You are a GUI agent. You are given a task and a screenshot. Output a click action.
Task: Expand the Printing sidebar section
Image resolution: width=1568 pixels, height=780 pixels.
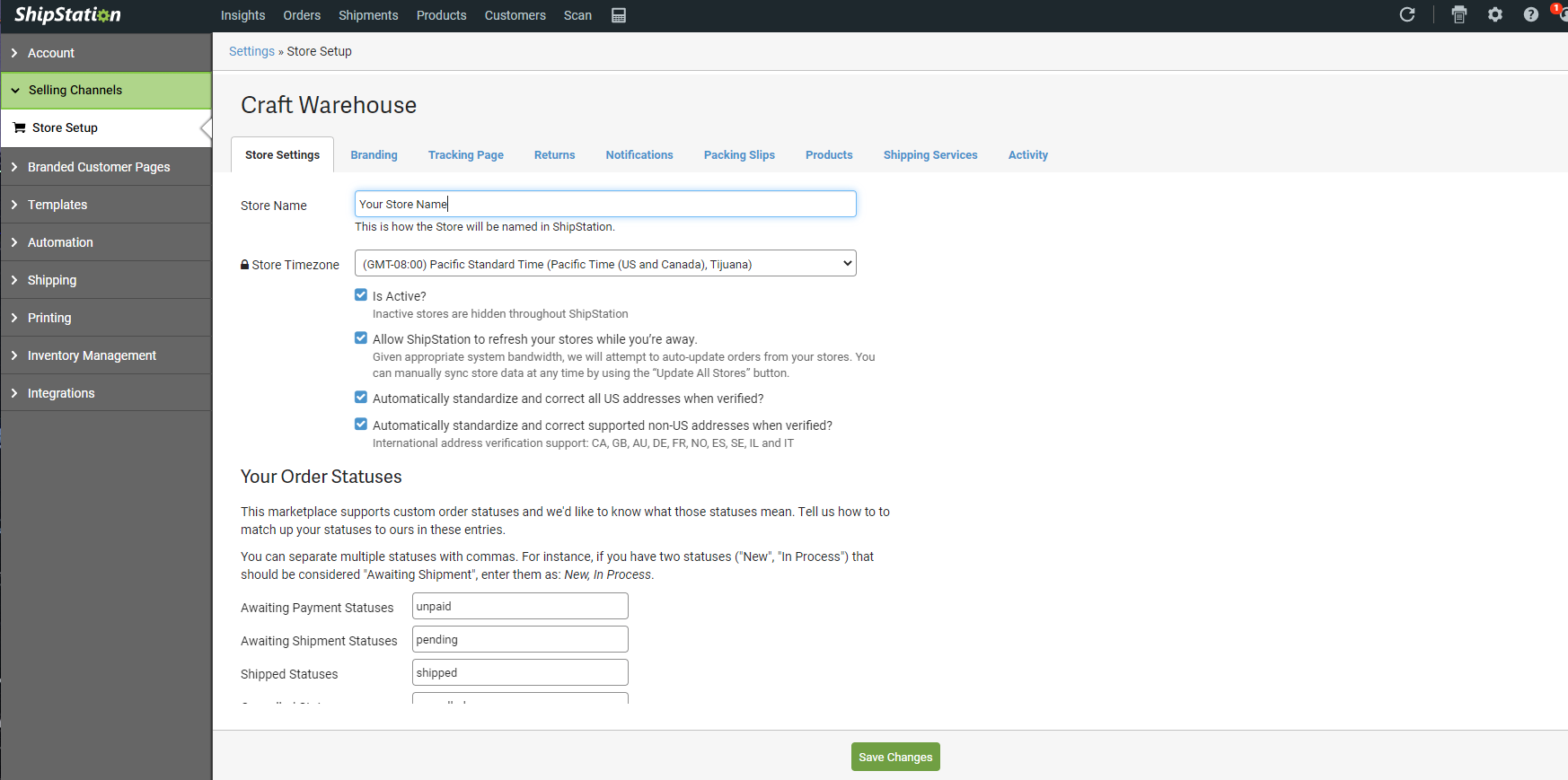point(106,318)
